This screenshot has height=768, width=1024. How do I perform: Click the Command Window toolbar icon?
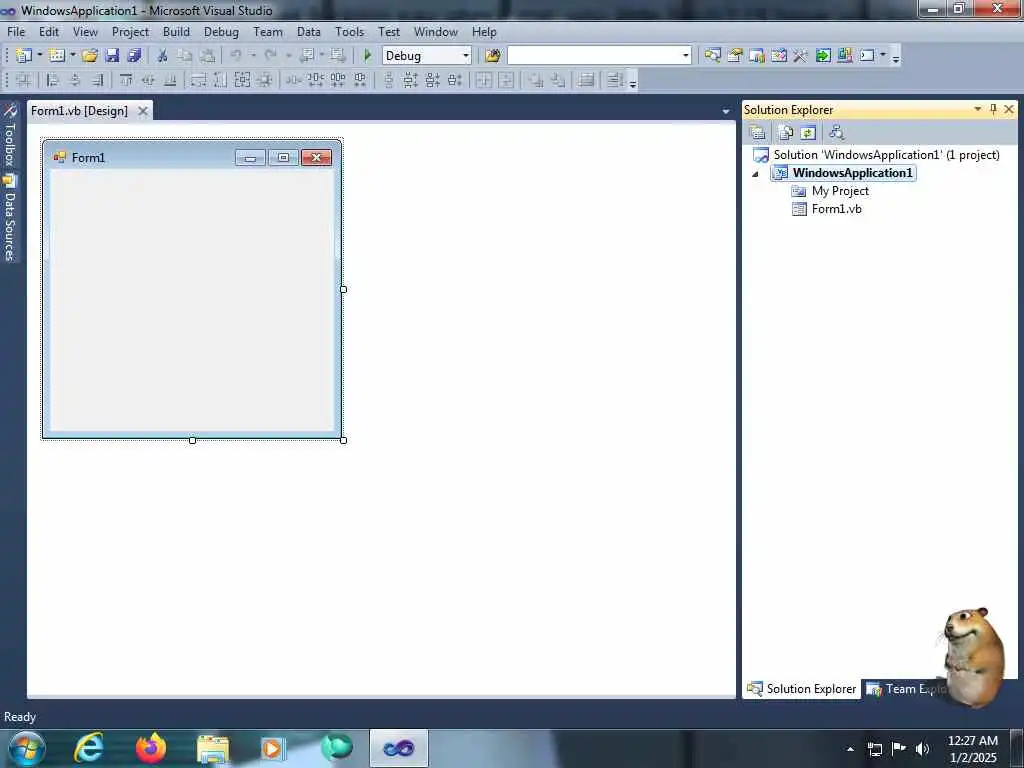click(x=867, y=56)
